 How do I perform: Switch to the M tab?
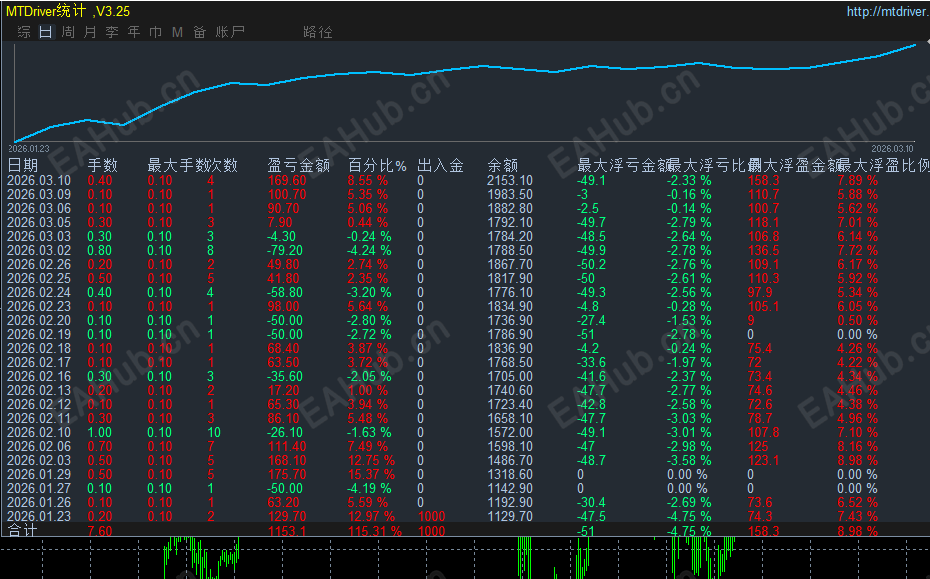[x=177, y=32]
